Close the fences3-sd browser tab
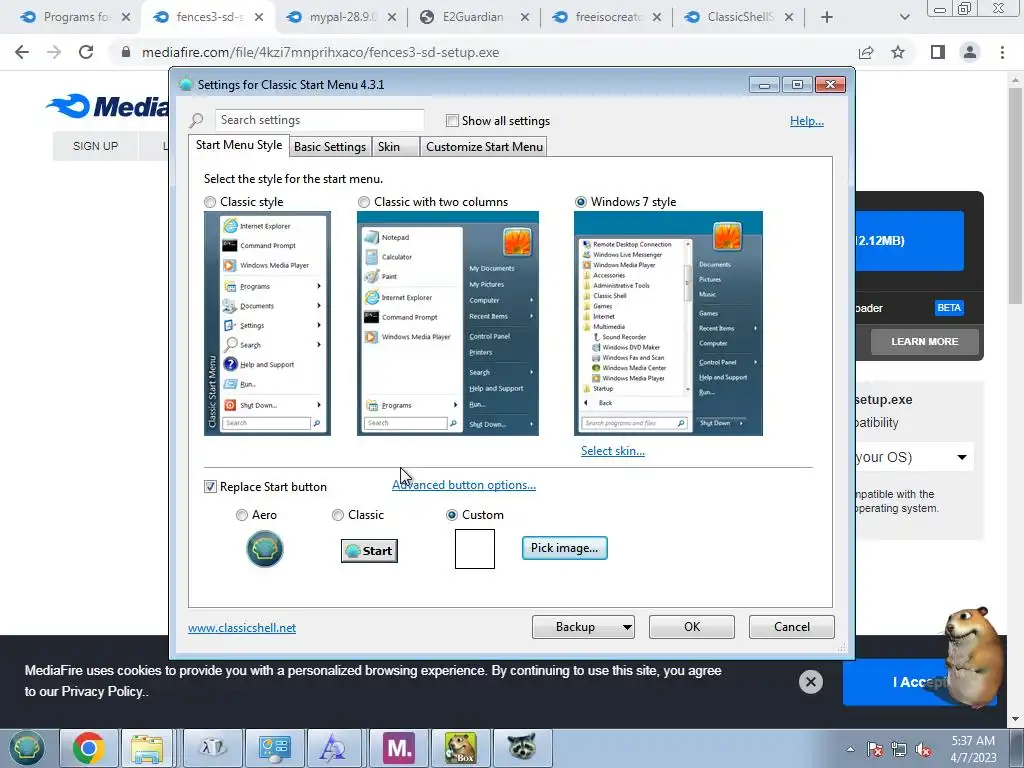 tap(259, 17)
